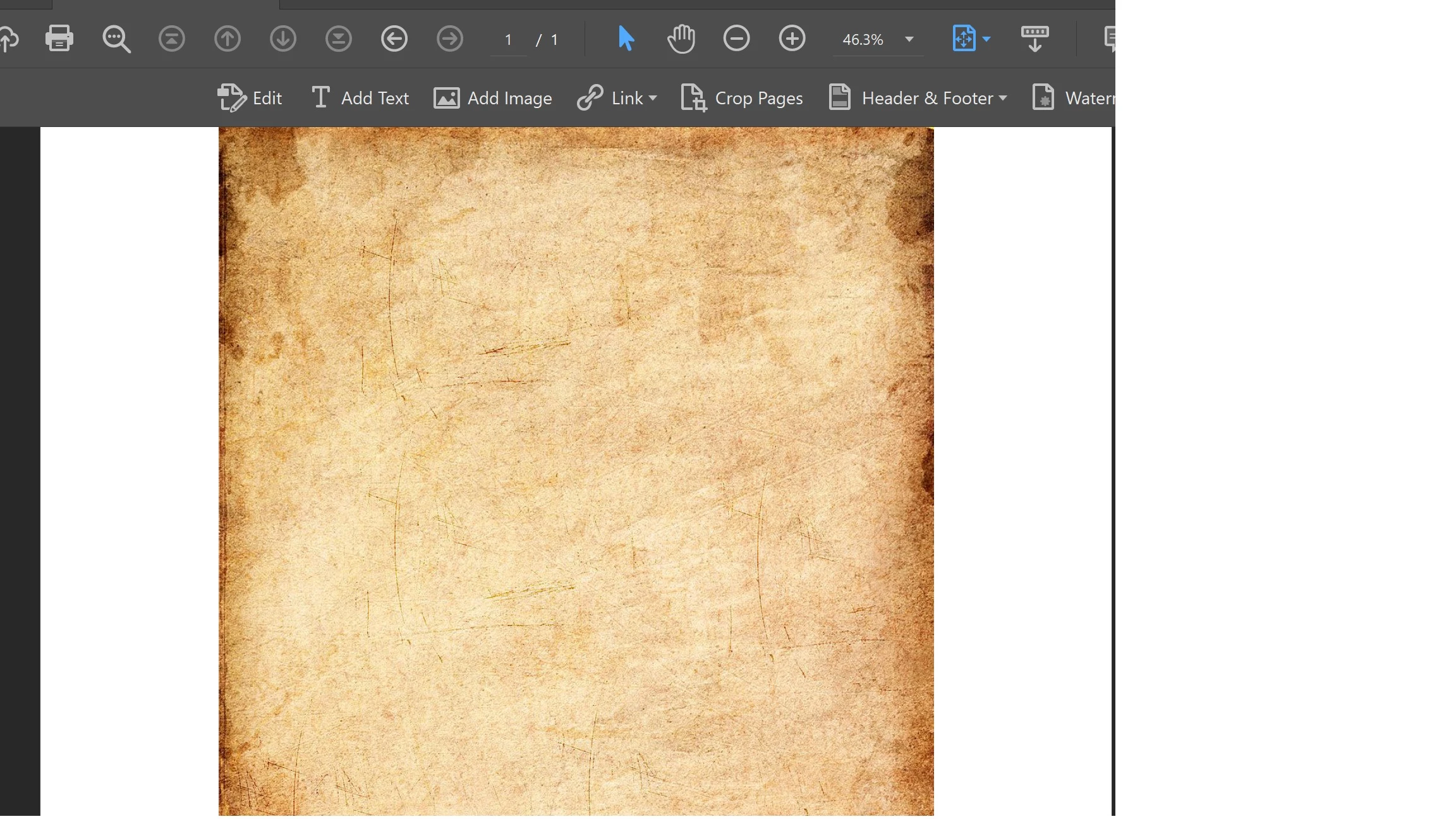The image size is (1456, 819).
Task: Expand the fit page options dropdown
Action: coord(986,39)
